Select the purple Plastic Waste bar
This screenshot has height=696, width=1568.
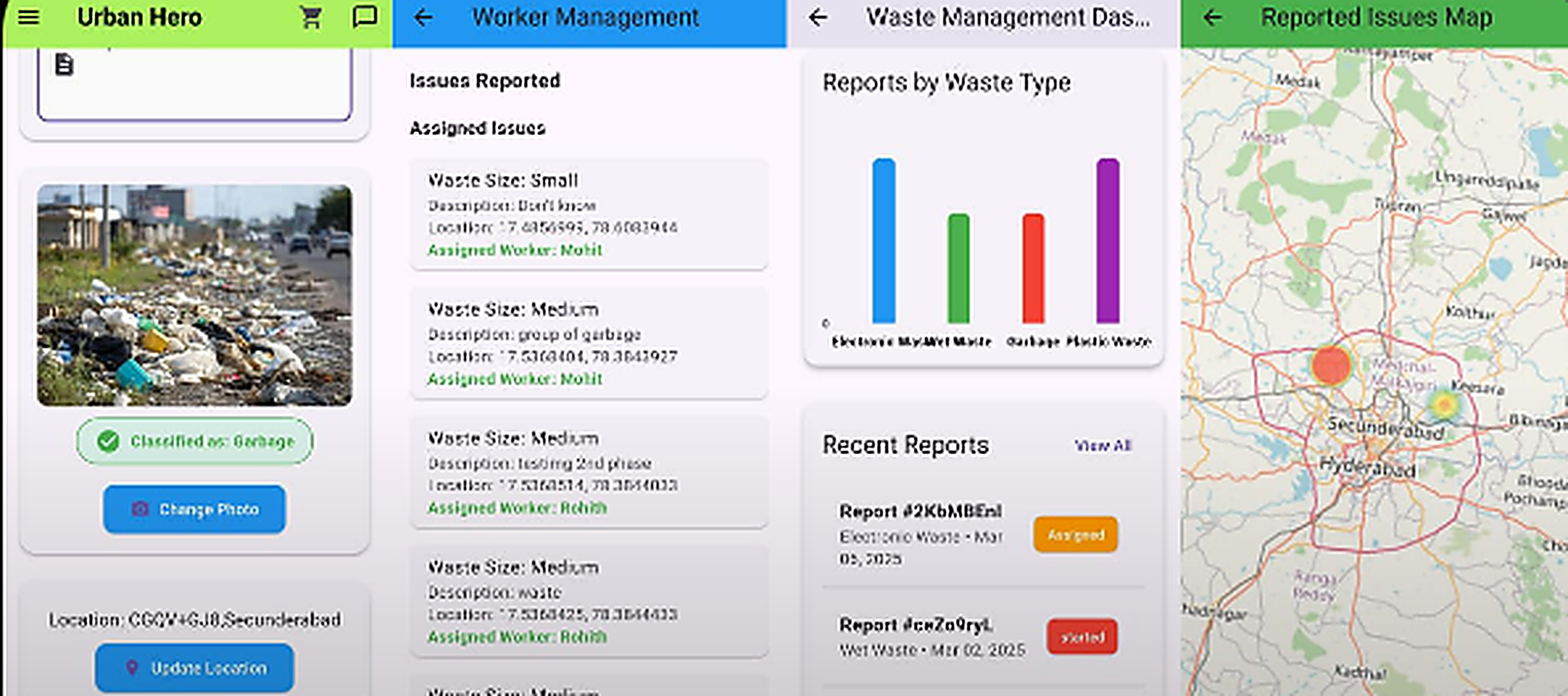click(1108, 241)
